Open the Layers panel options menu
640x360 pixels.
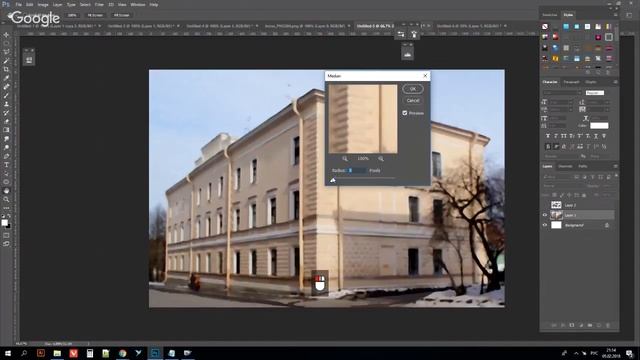616,167
